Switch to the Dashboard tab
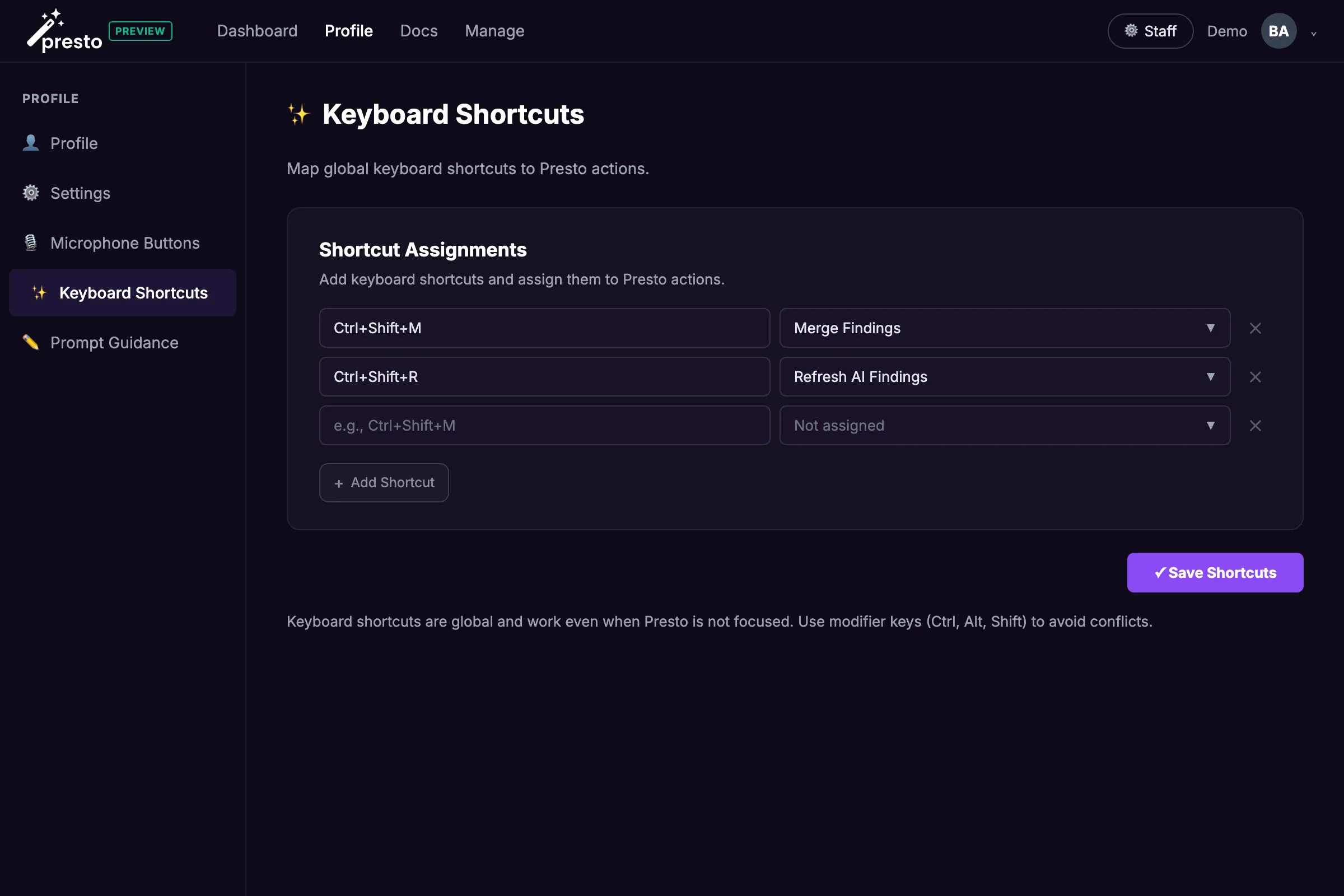Viewport: 1344px width, 896px height. pyautogui.click(x=257, y=31)
